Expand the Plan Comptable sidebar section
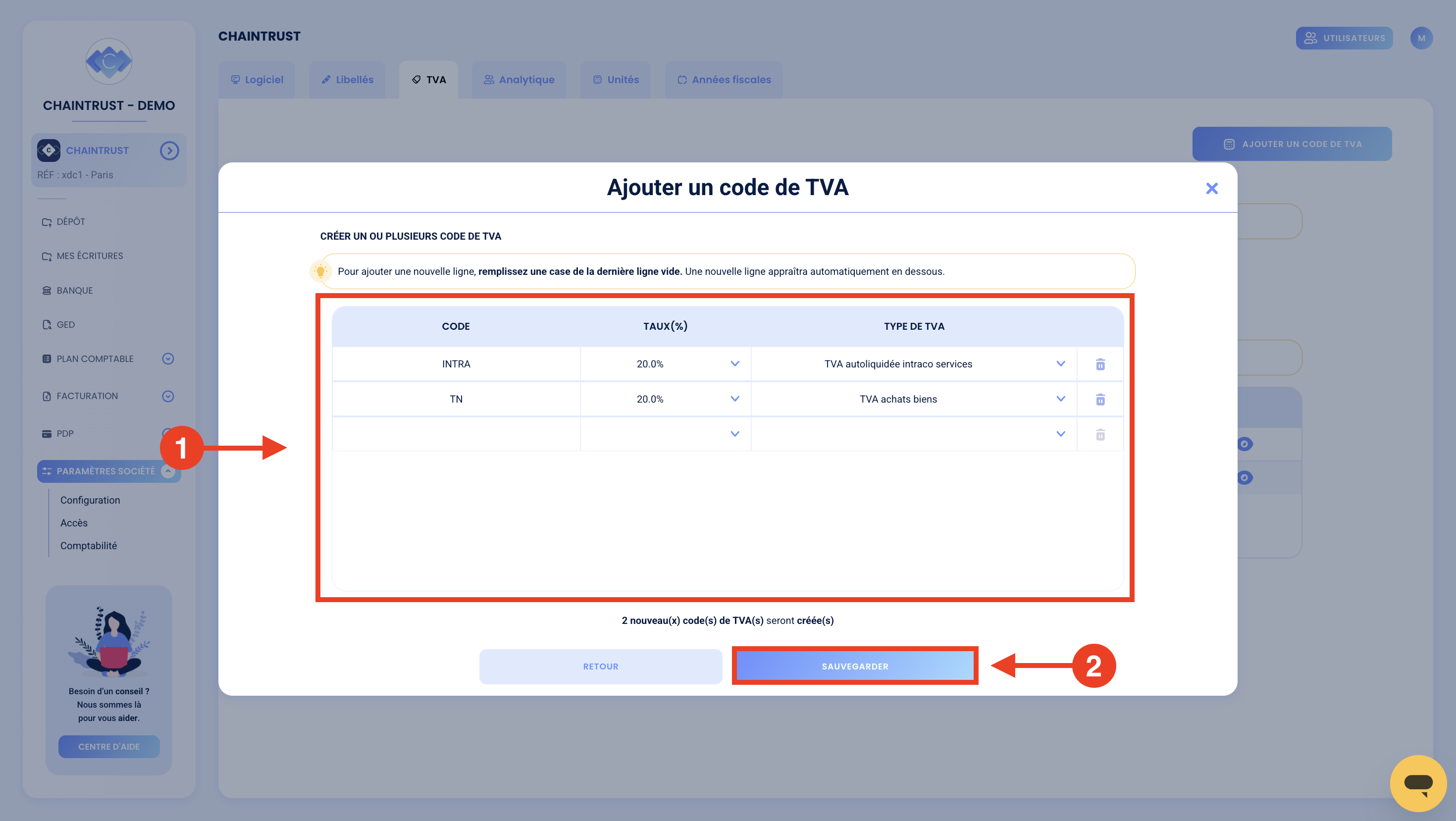 168,359
